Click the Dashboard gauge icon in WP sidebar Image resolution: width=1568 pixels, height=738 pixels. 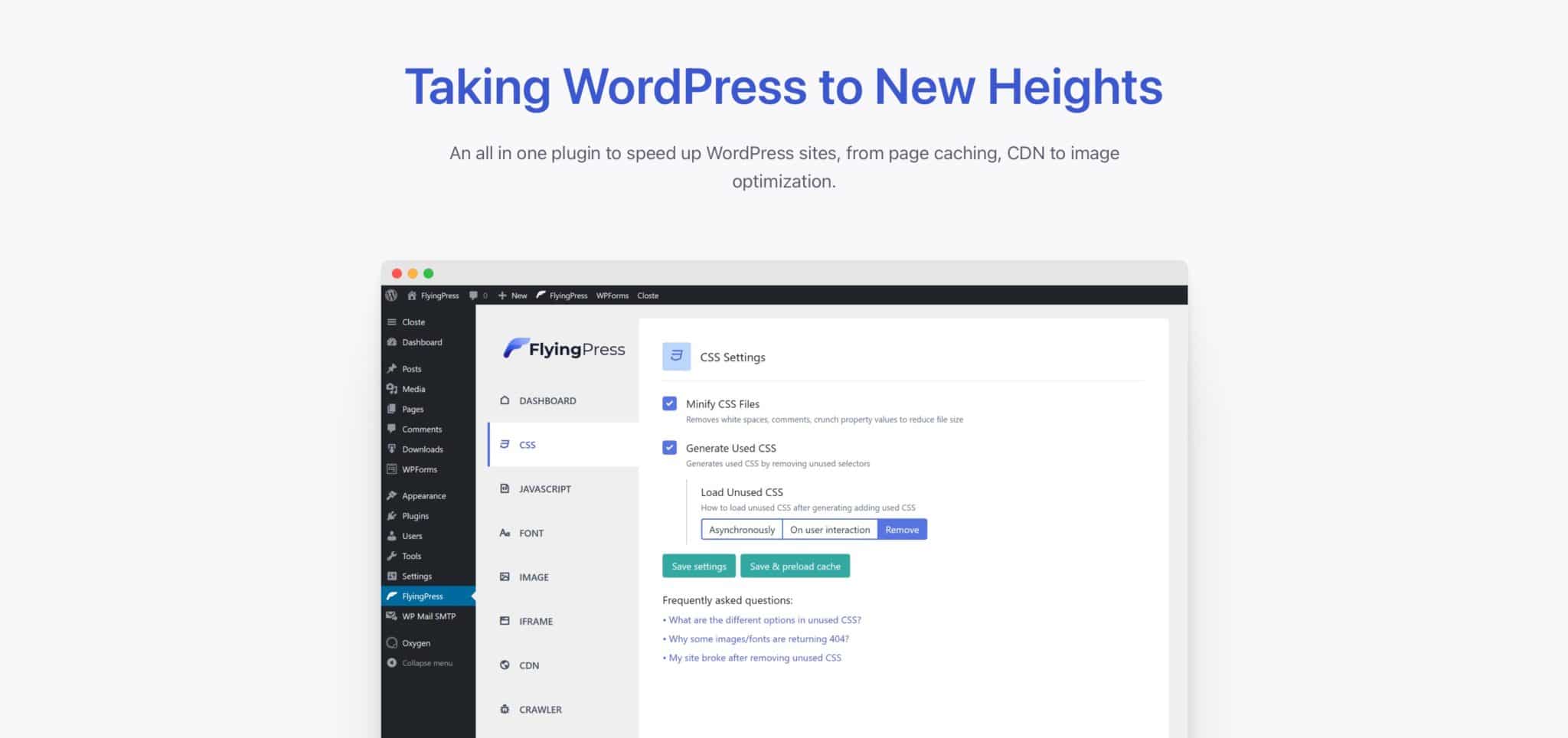click(392, 342)
